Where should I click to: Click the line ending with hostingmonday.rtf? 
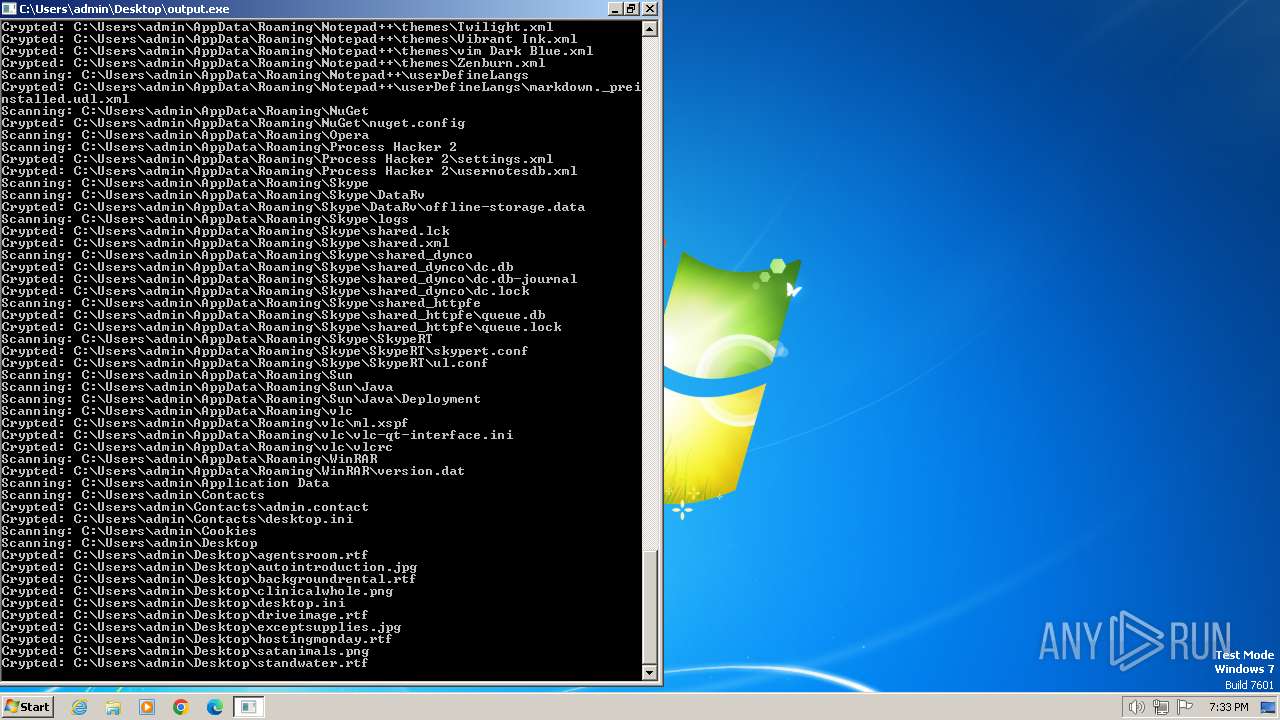tap(197, 639)
